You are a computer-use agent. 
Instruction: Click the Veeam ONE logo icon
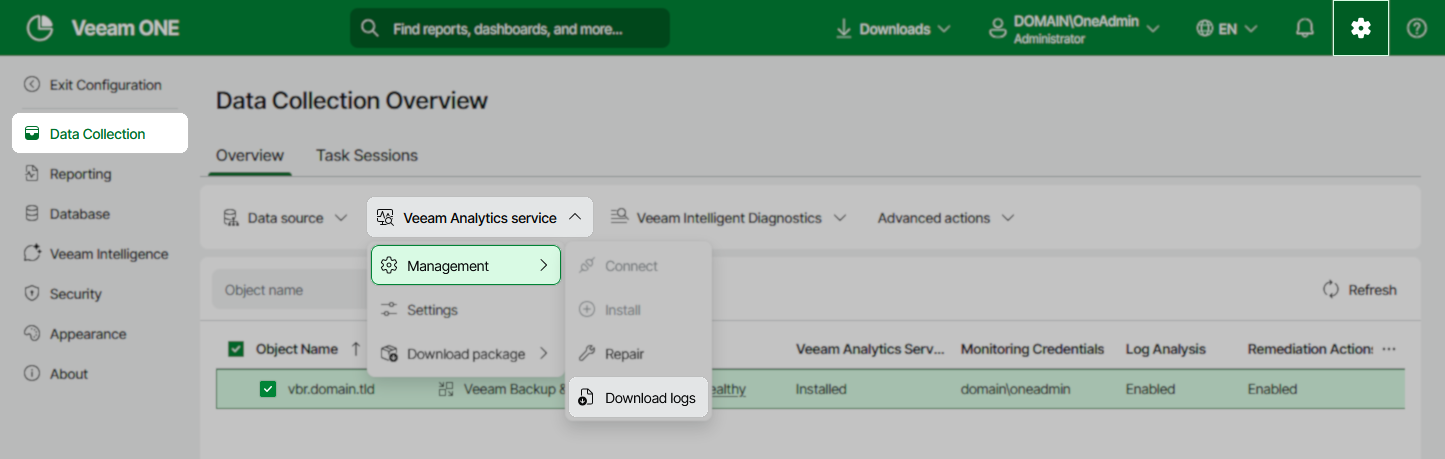pos(40,29)
